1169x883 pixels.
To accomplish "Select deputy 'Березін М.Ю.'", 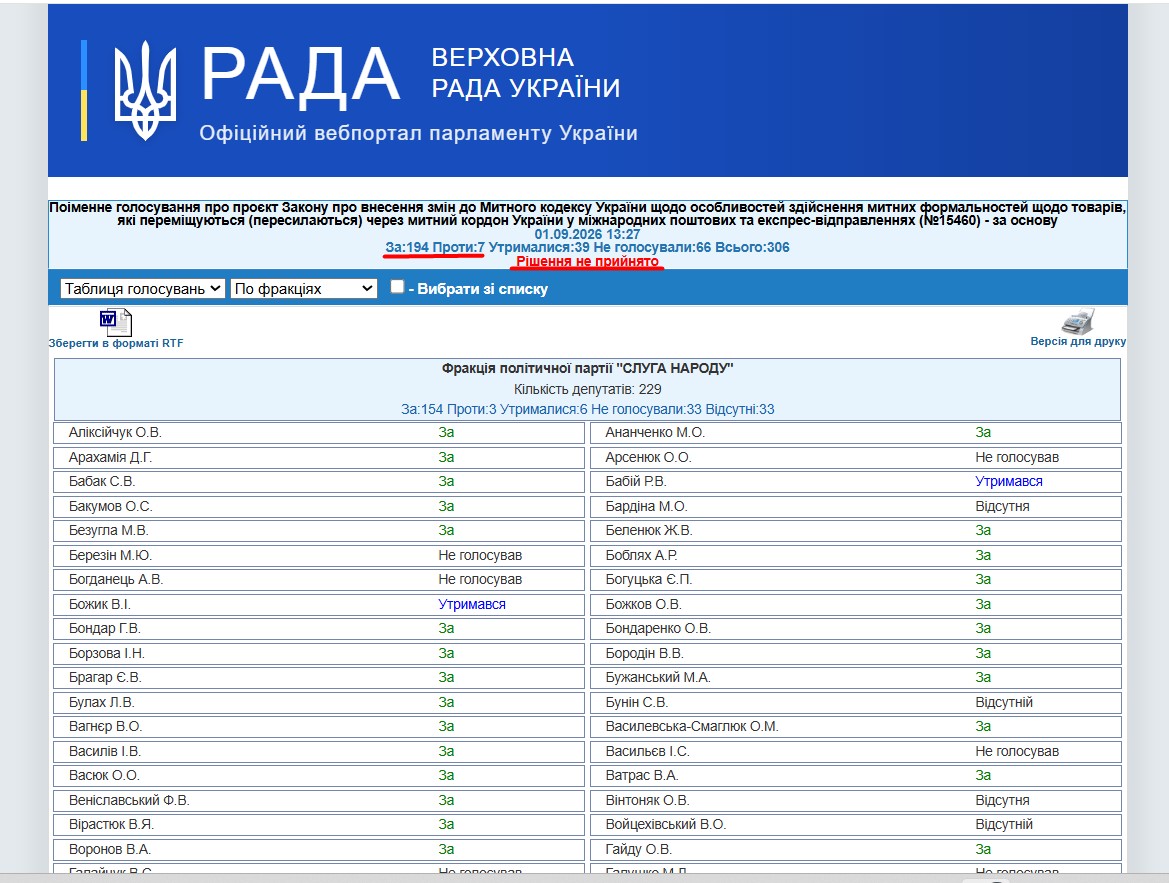I will (x=110, y=555).
